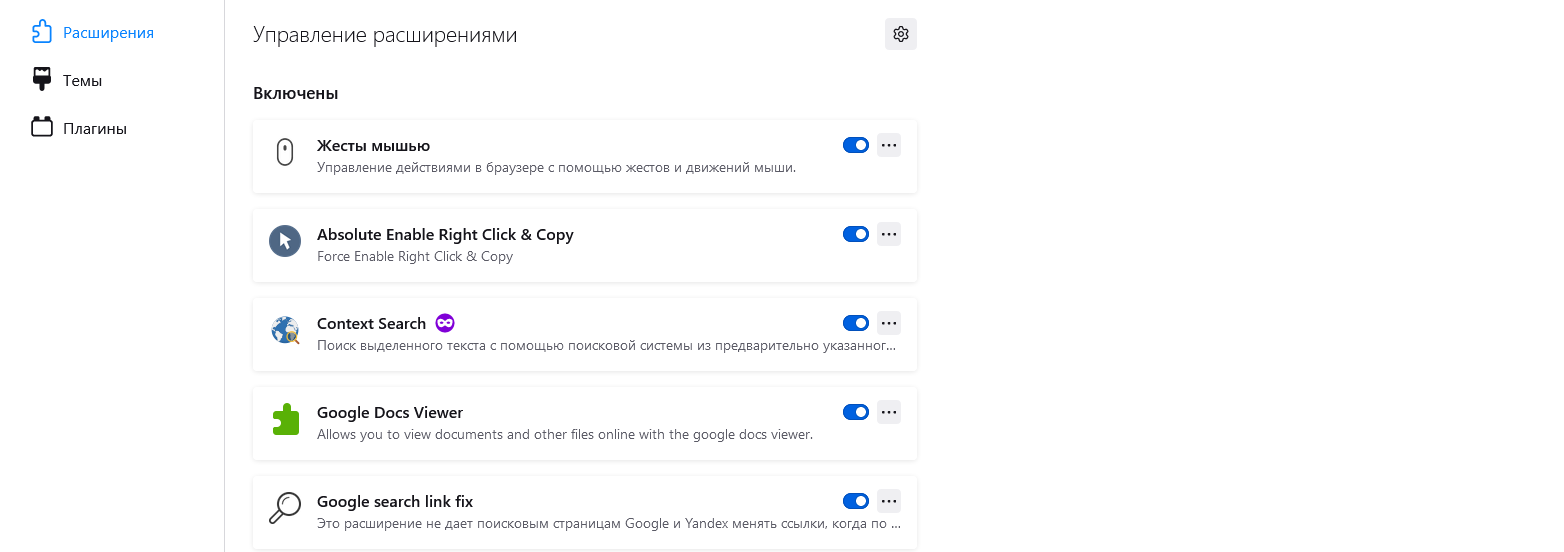The image size is (1564, 552).
Task: Click the purple private-browsing badge near Context Search
Action: coord(445,323)
